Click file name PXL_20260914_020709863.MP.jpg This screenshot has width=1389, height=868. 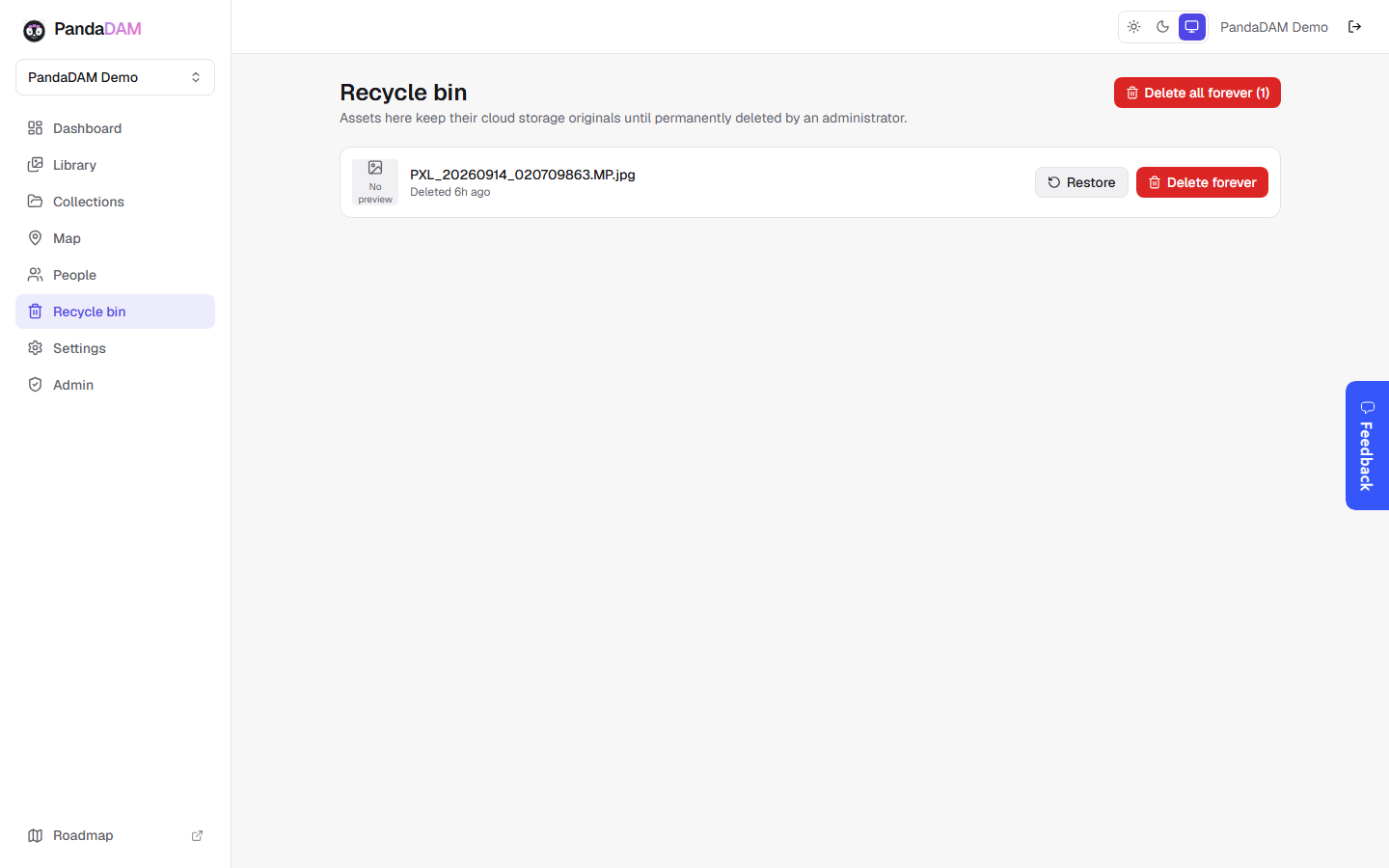tap(523, 175)
